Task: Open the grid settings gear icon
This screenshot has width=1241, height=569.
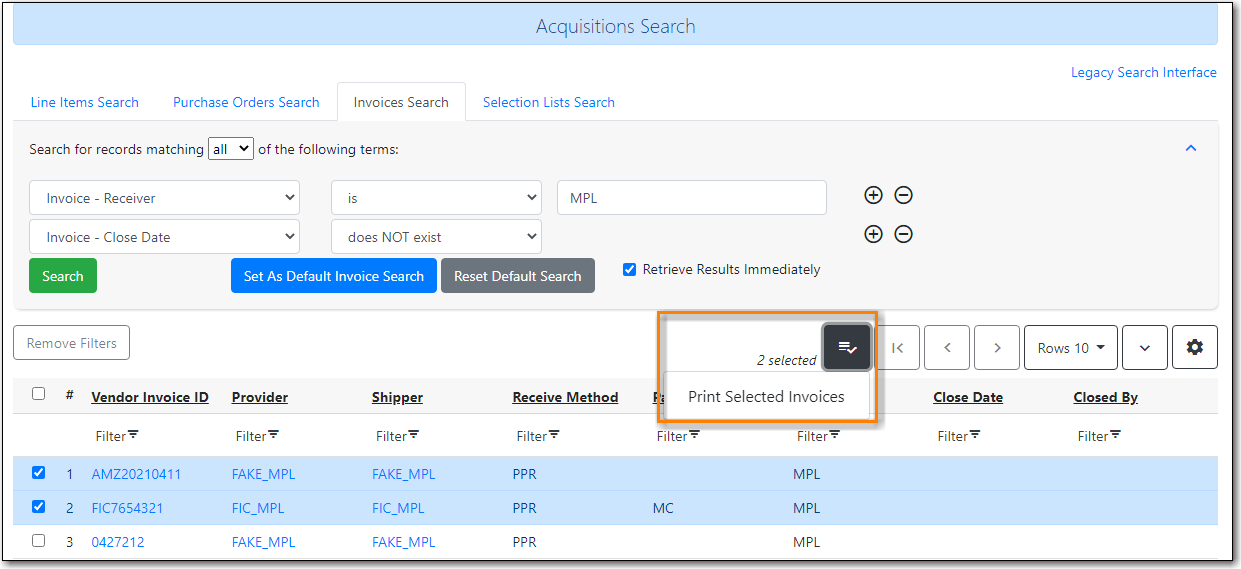Action: (1194, 347)
